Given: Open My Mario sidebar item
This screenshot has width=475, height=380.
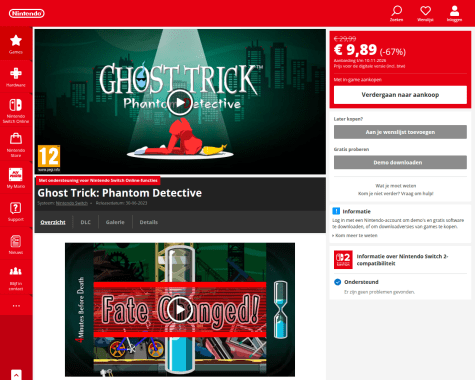Looking at the screenshot, I should tap(16, 178).
